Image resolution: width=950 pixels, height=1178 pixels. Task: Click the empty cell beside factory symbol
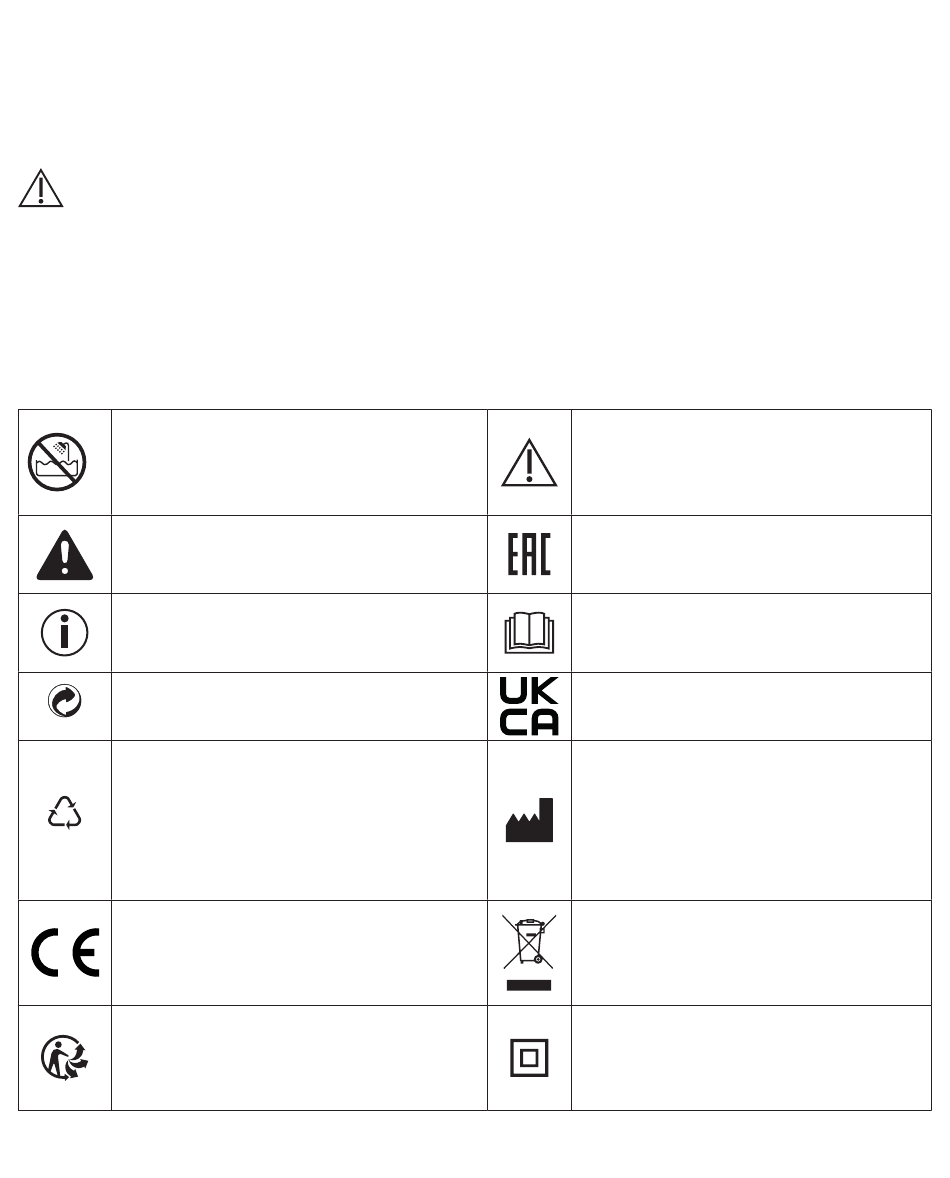click(751, 820)
